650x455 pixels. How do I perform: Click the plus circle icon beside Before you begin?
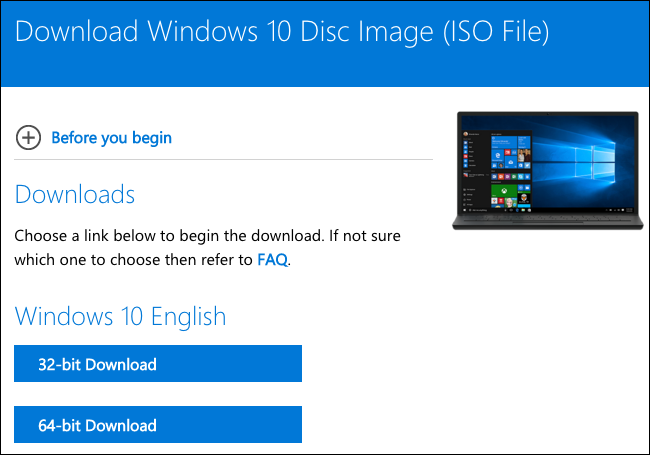[x=28, y=138]
